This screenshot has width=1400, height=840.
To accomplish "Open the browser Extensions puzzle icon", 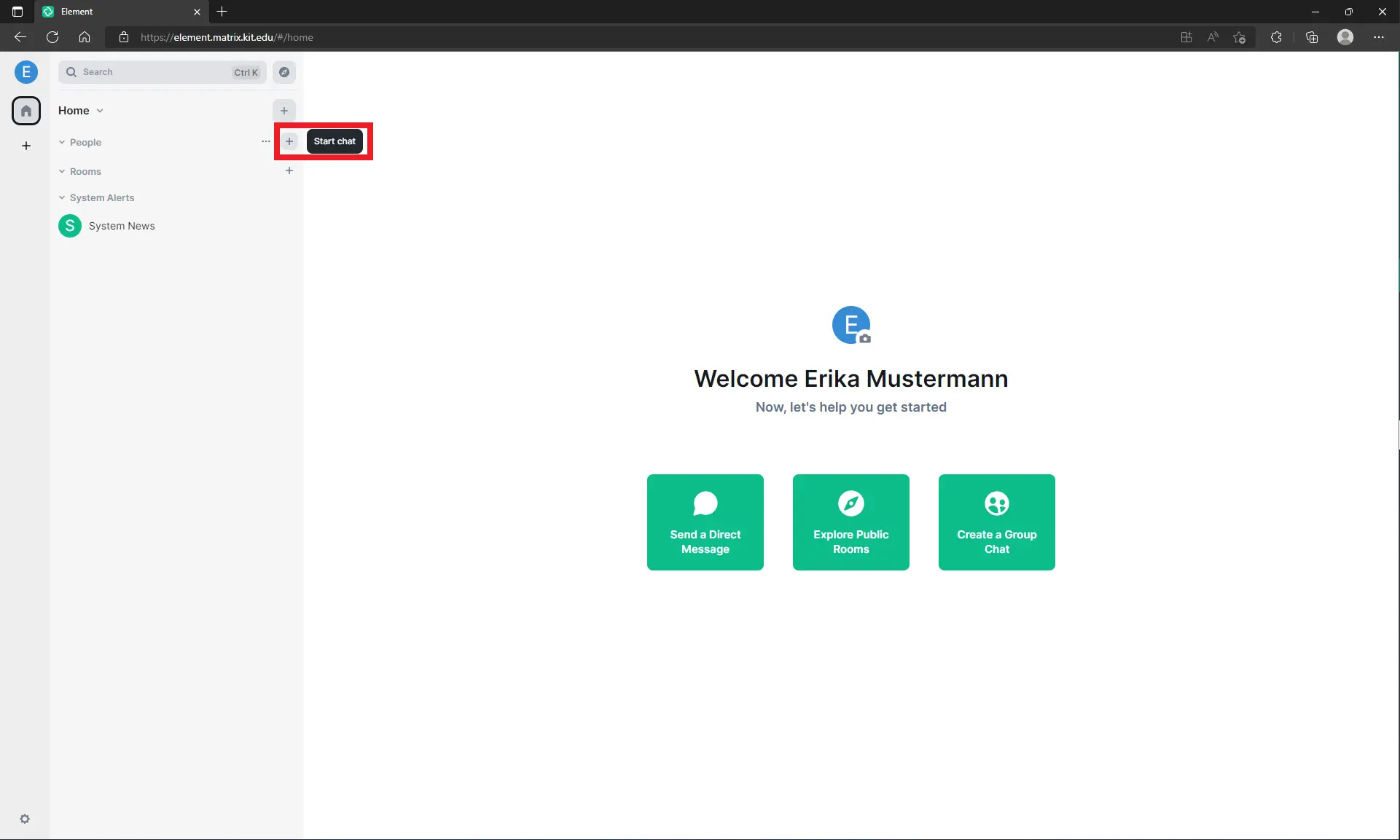I will [x=1276, y=37].
